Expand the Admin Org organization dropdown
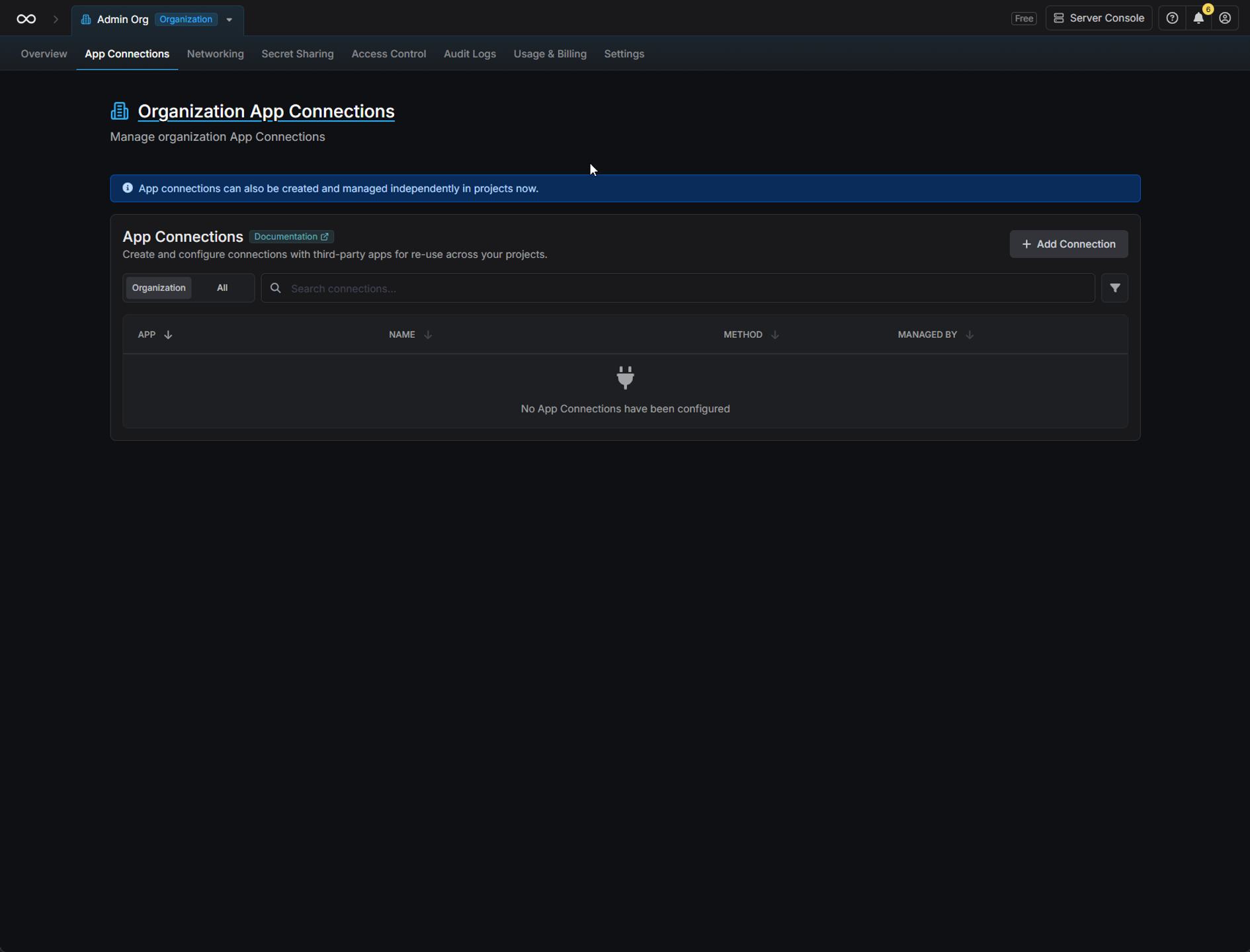 pyautogui.click(x=229, y=20)
